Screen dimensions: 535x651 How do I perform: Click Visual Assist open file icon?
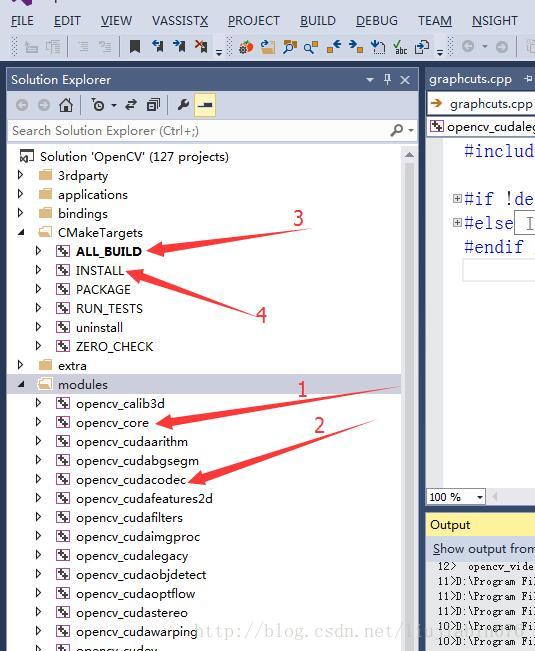(x=268, y=47)
